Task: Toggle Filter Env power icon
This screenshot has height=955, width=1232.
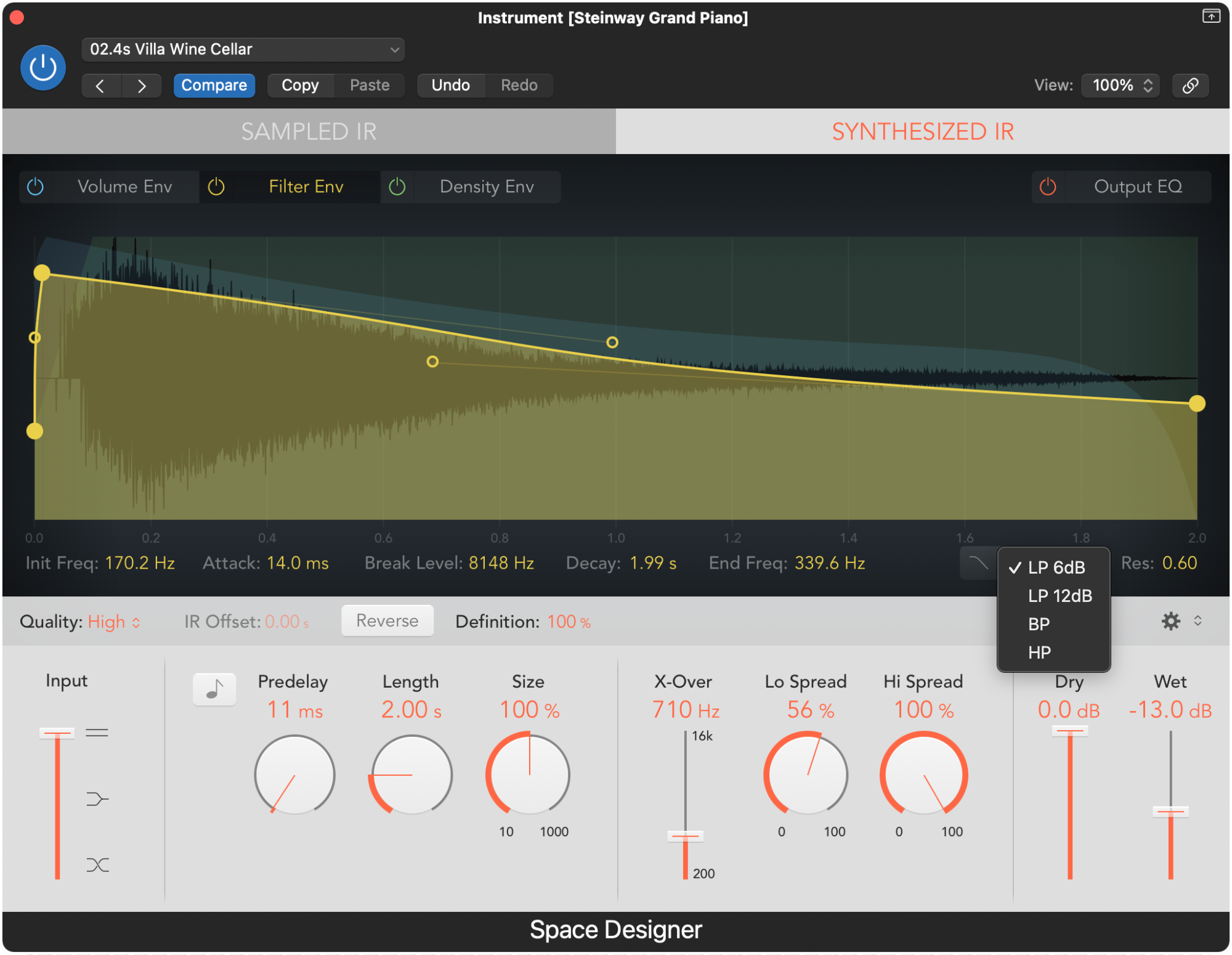Action: (x=216, y=187)
